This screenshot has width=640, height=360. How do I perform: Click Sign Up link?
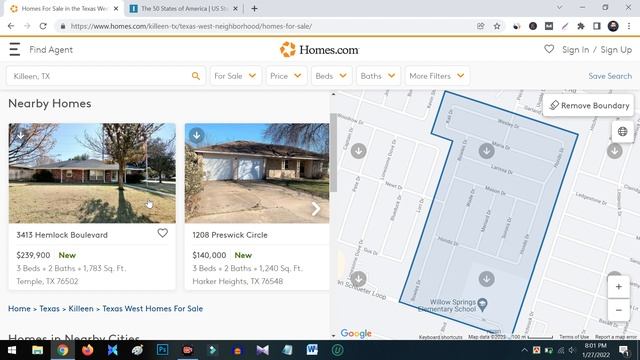616,49
